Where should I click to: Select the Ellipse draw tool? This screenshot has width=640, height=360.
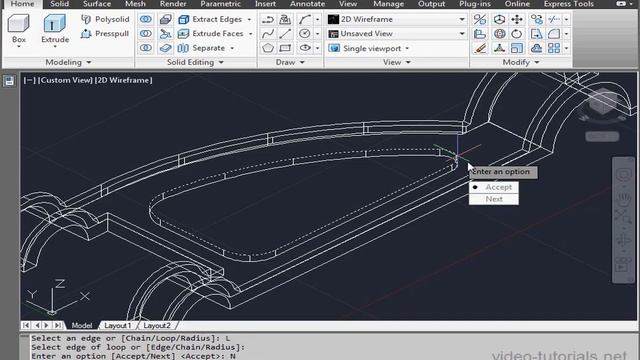click(304, 48)
